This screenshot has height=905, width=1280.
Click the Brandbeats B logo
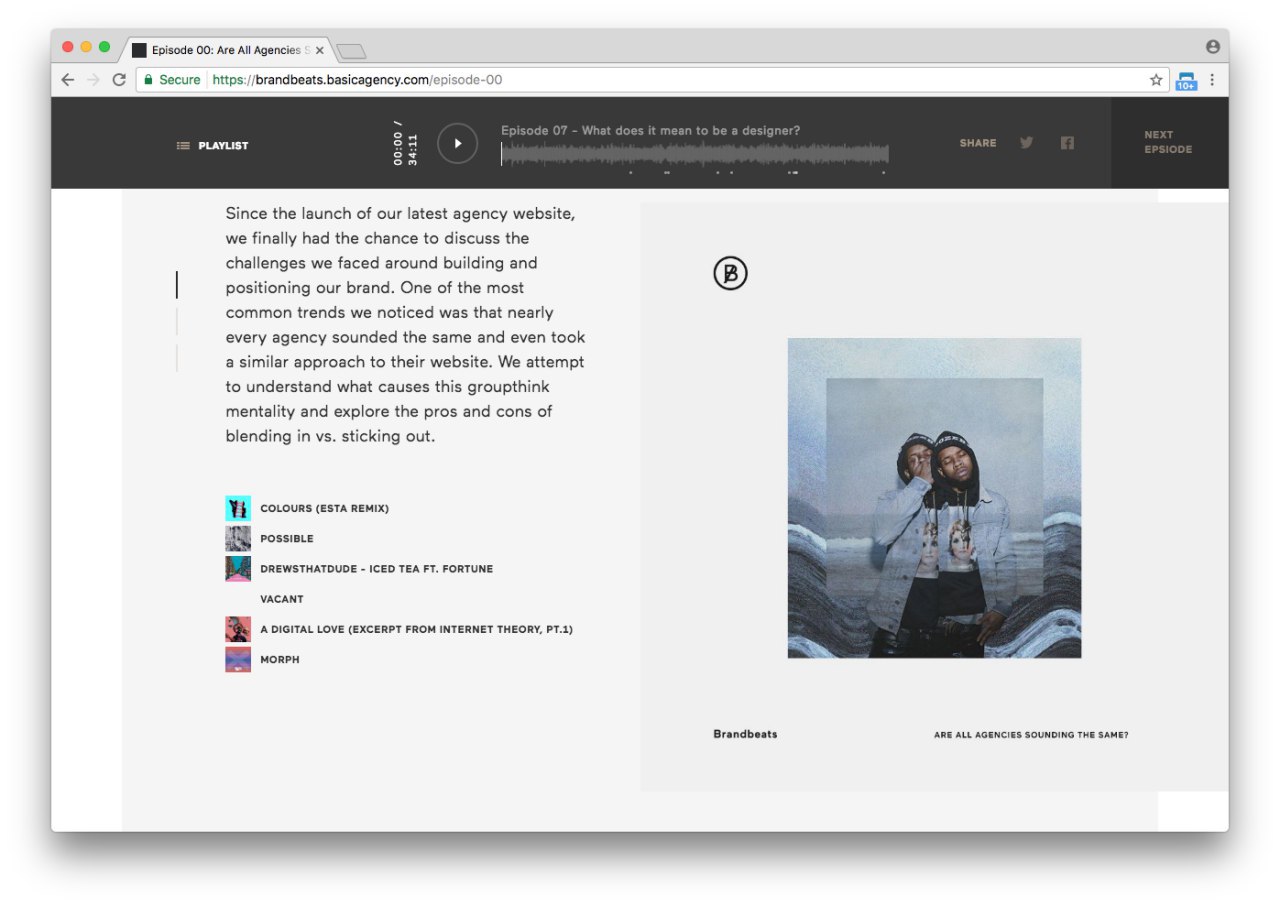tap(730, 273)
